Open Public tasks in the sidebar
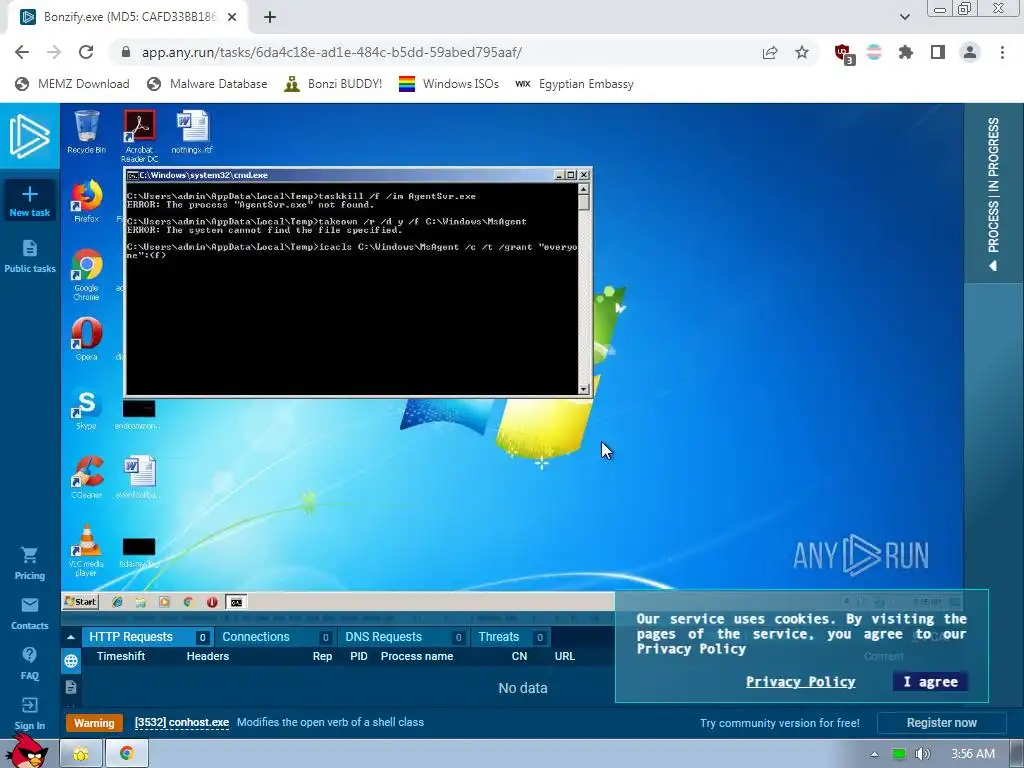 (29, 256)
